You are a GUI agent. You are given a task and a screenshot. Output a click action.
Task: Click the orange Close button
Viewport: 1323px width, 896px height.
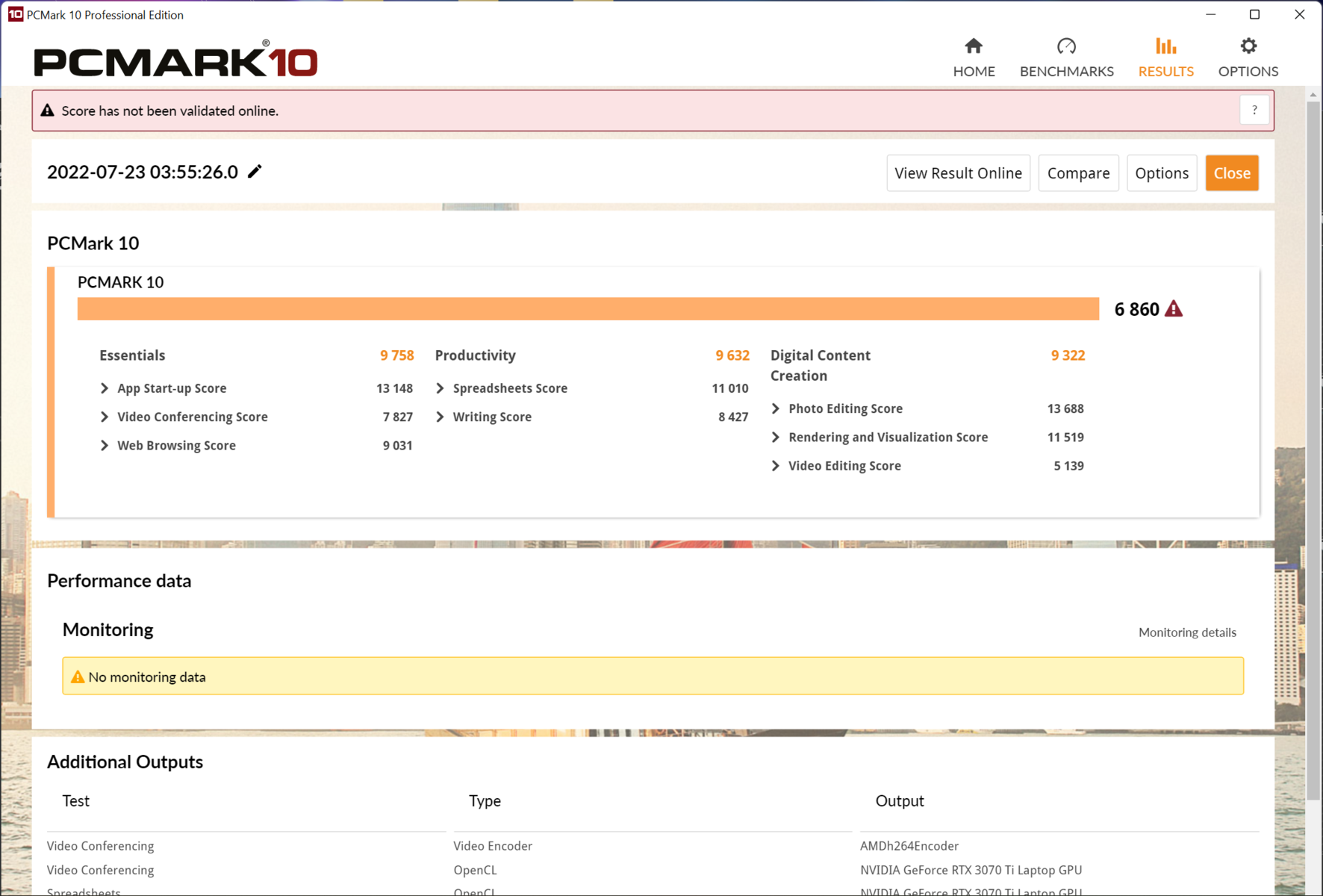(1231, 173)
